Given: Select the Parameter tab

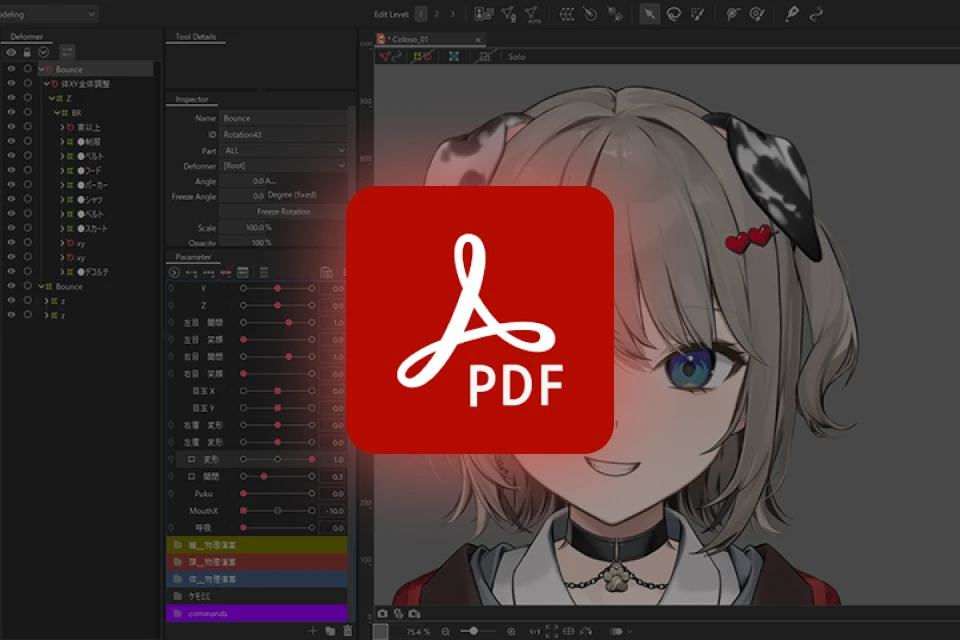Looking at the screenshot, I should pyautogui.click(x=193, y=257).
